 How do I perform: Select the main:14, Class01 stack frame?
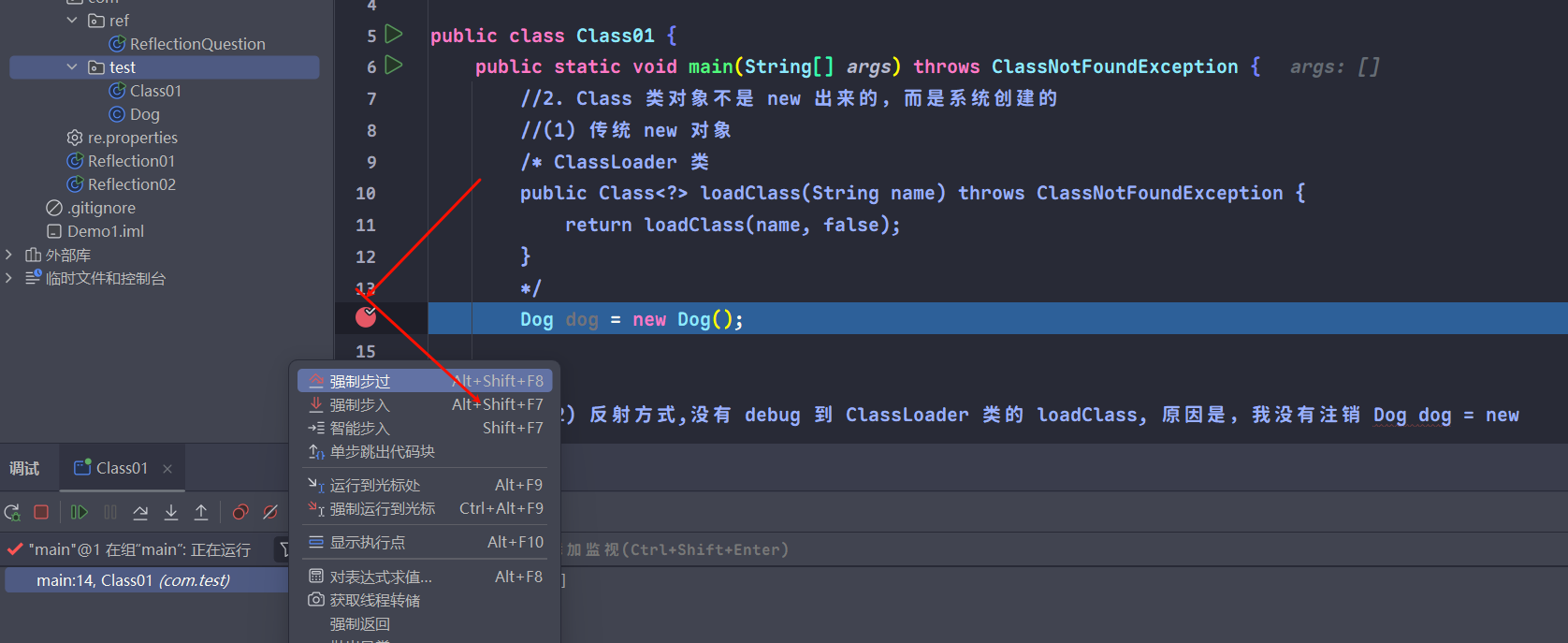tap(133, 580)
